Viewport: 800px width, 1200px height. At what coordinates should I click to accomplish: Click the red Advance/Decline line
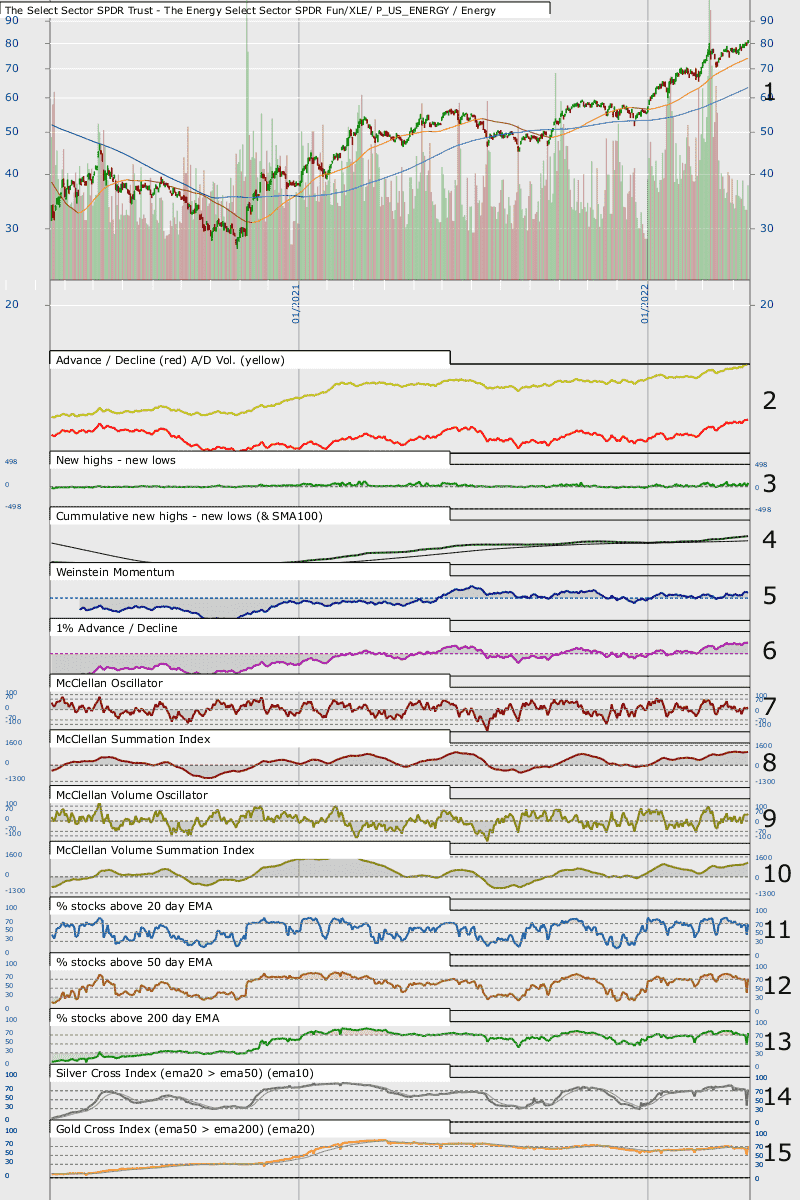click(x=400, y=436)
